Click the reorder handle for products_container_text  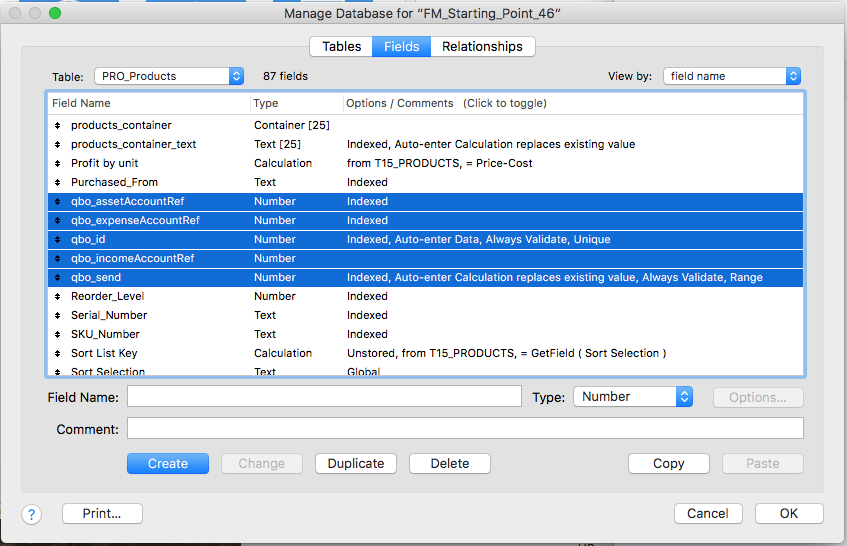click(x=58, y=144)
